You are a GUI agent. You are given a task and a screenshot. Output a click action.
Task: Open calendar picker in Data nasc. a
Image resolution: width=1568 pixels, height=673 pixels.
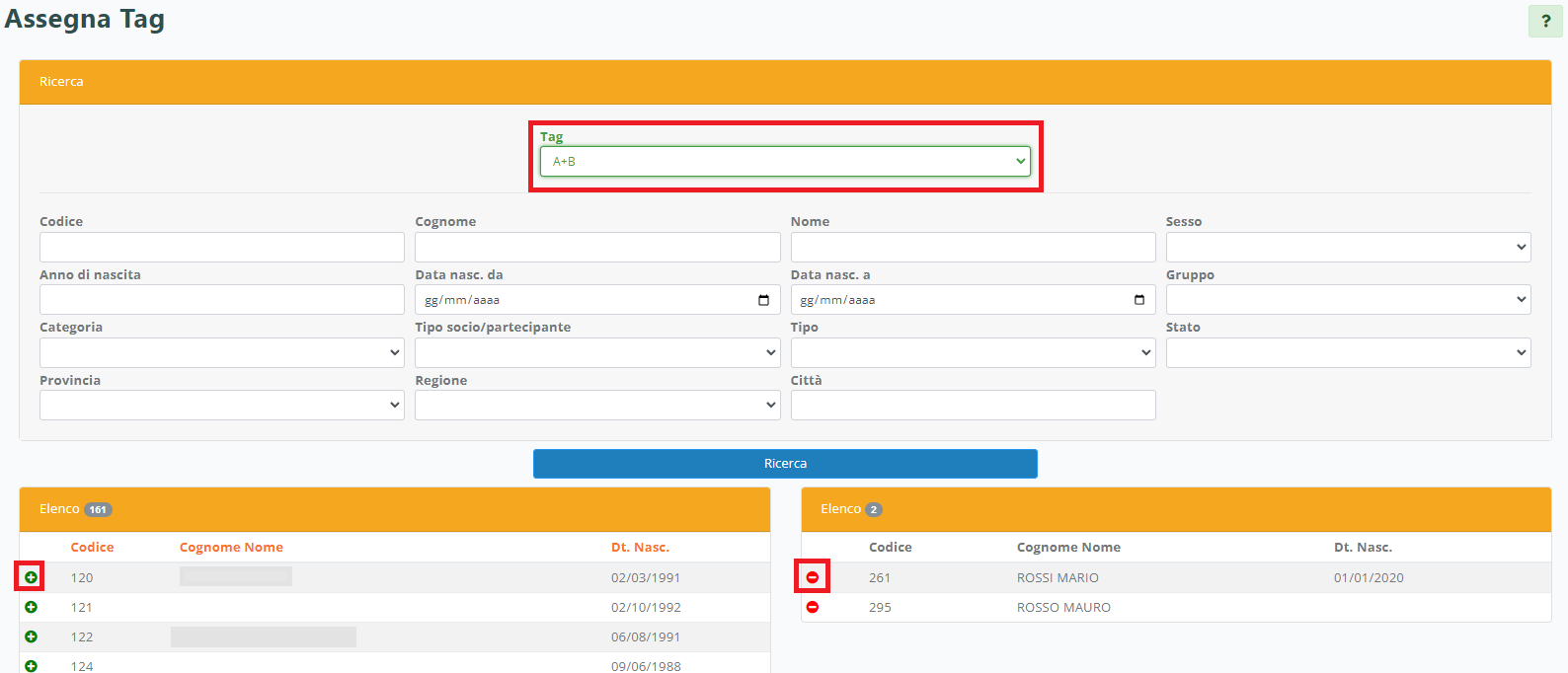tap(1138, 300)
